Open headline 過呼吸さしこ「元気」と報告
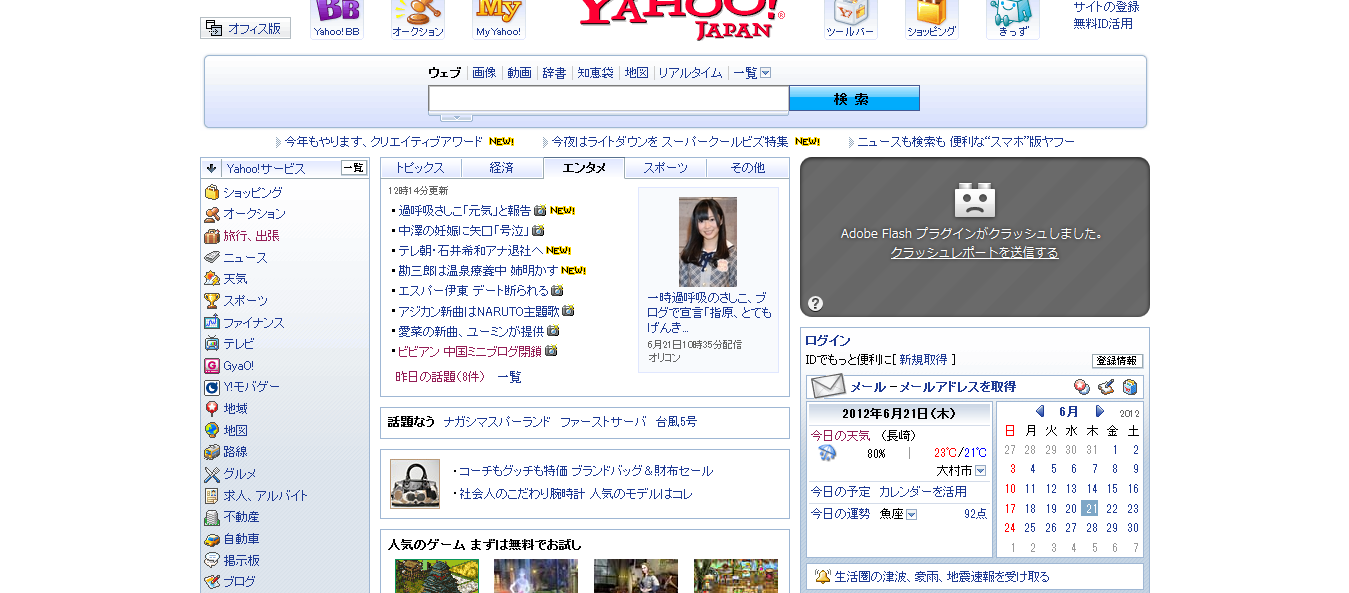Screen dimensions: 1349x593 tap(465, 210)
